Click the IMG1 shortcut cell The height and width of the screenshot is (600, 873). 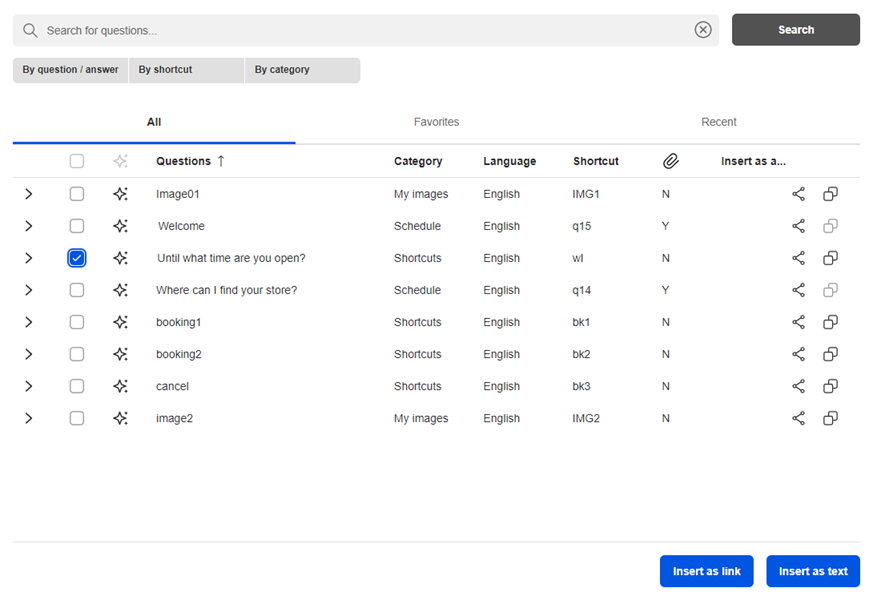(x=586, y=194)
